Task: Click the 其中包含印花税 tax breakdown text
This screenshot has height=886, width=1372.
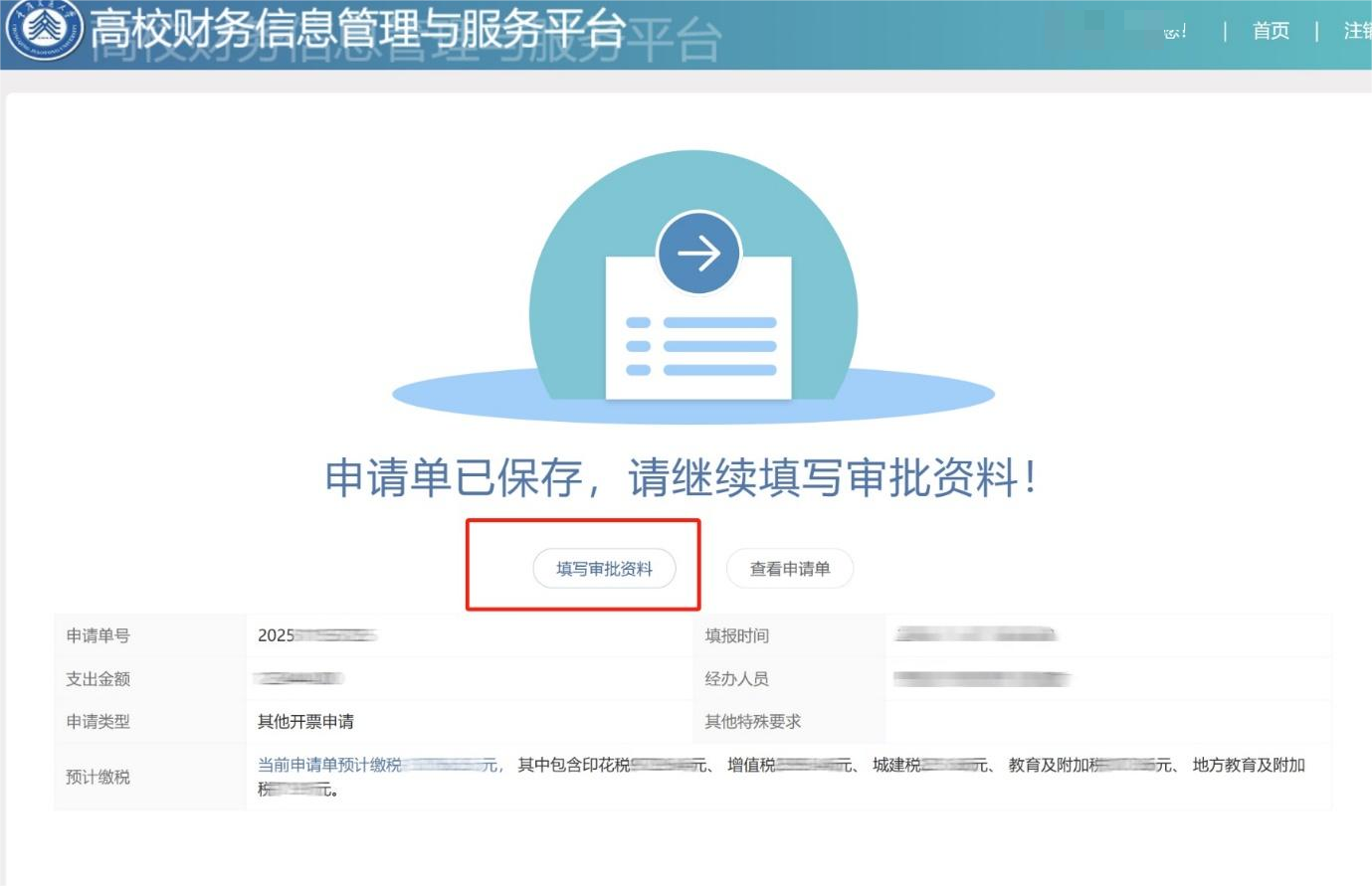Action: [x=574, y=765]
